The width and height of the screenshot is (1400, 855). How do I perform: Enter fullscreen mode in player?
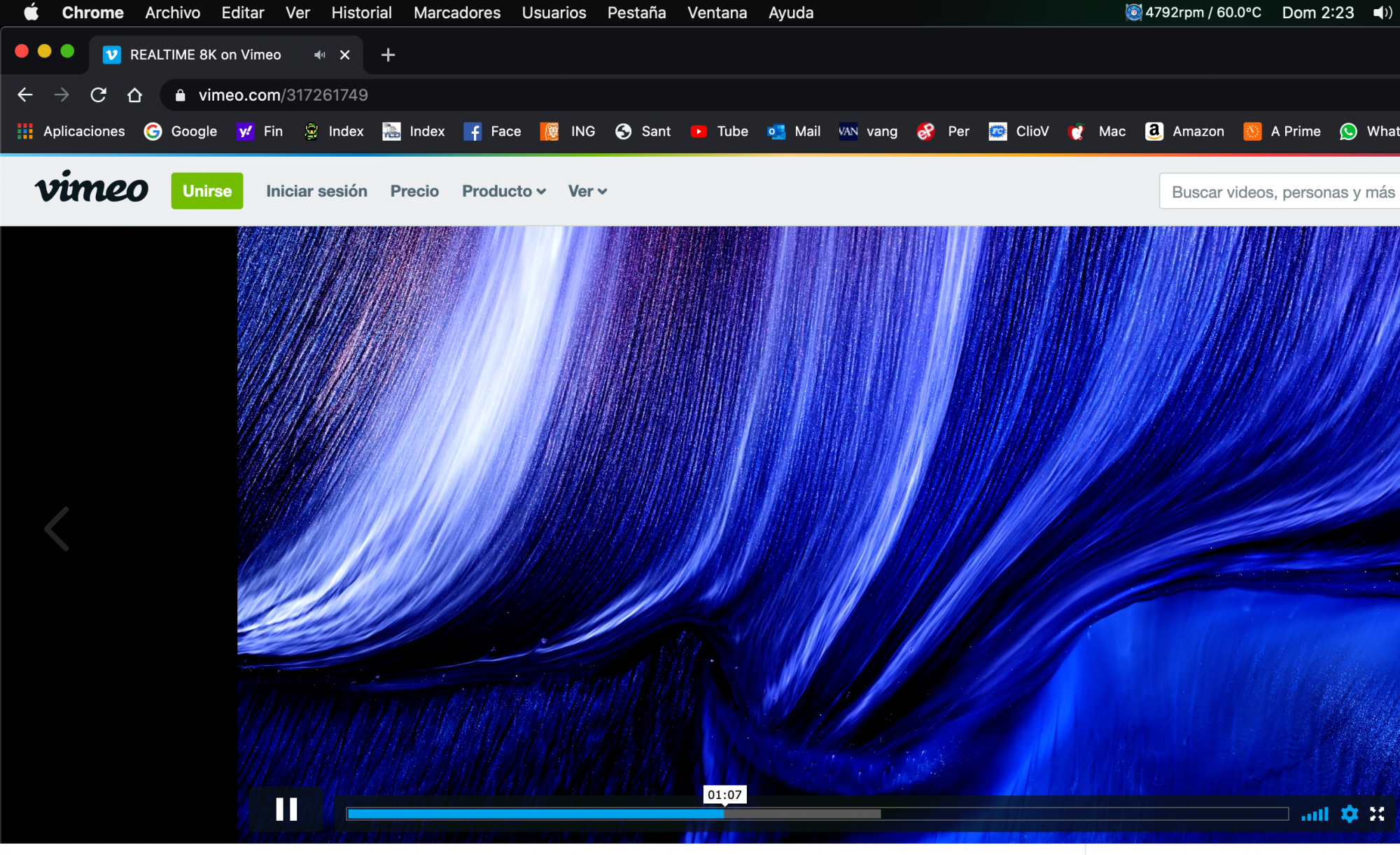[x=1377, y=814]
